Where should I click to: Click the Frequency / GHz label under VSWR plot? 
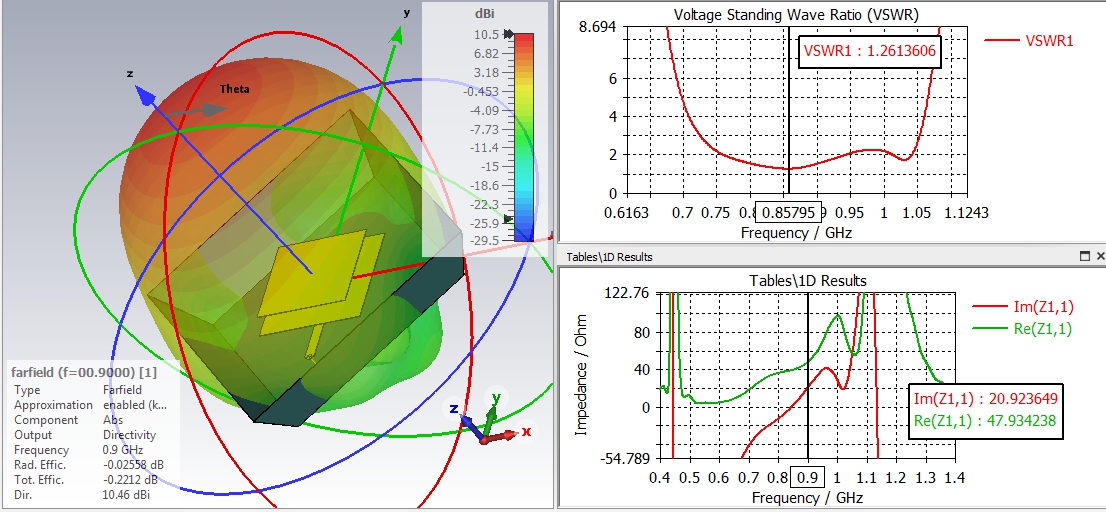point(796,233)
